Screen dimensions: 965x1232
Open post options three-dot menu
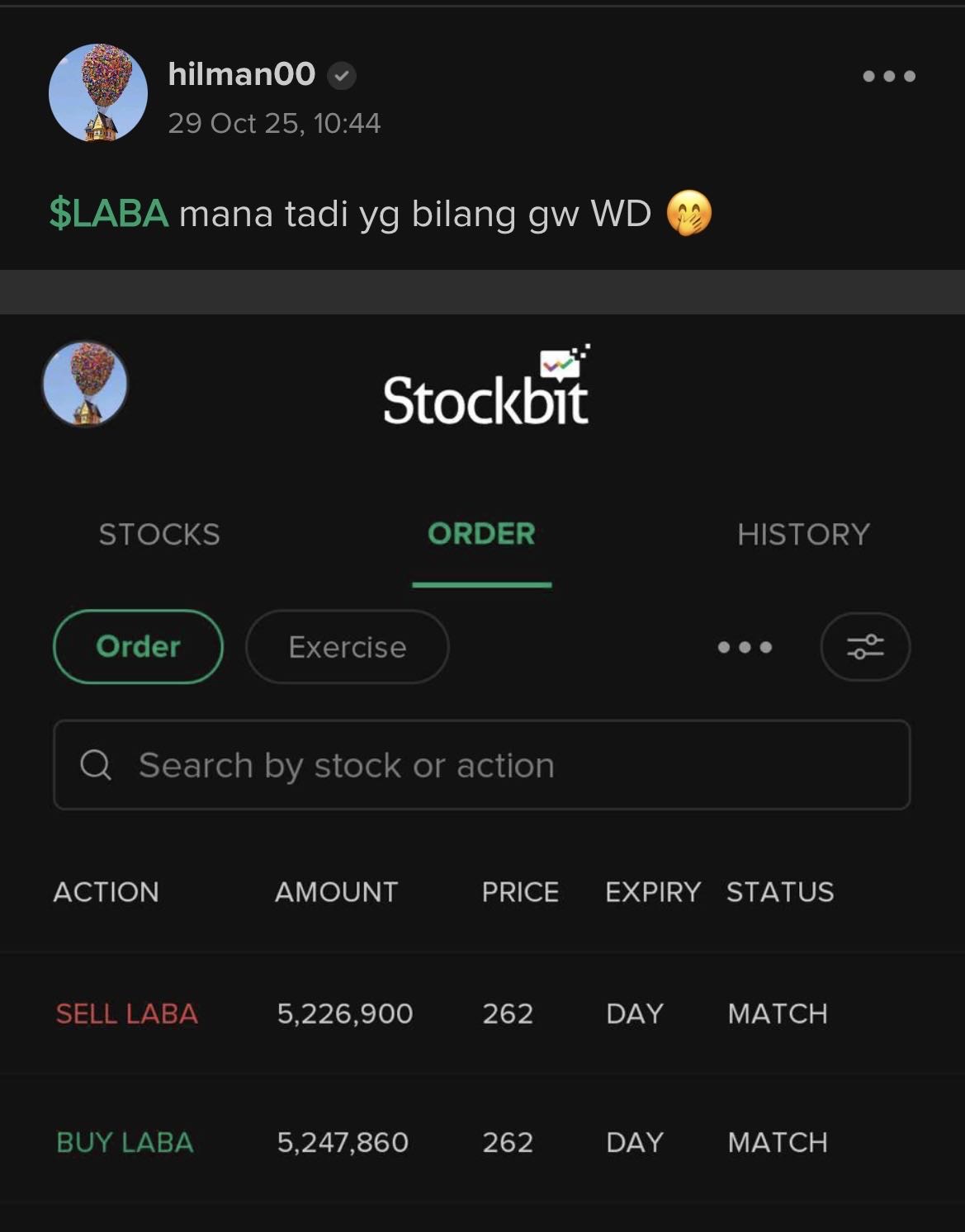click(888, 77)
